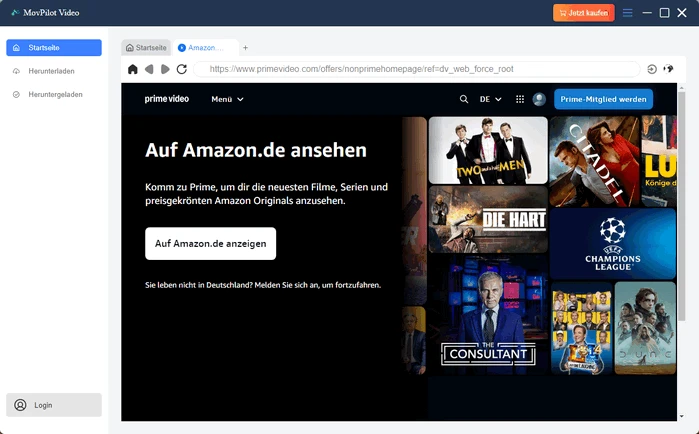Open the DE language dropdown
The height and width of the screenshot is (434, 699).
[490, 99]
